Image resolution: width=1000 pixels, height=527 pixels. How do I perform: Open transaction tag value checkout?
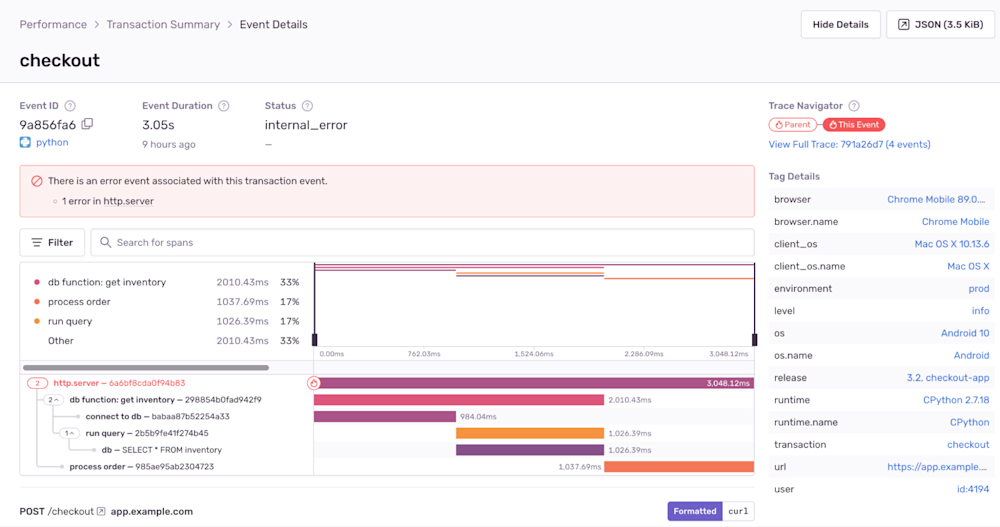(x=968, y=445)
